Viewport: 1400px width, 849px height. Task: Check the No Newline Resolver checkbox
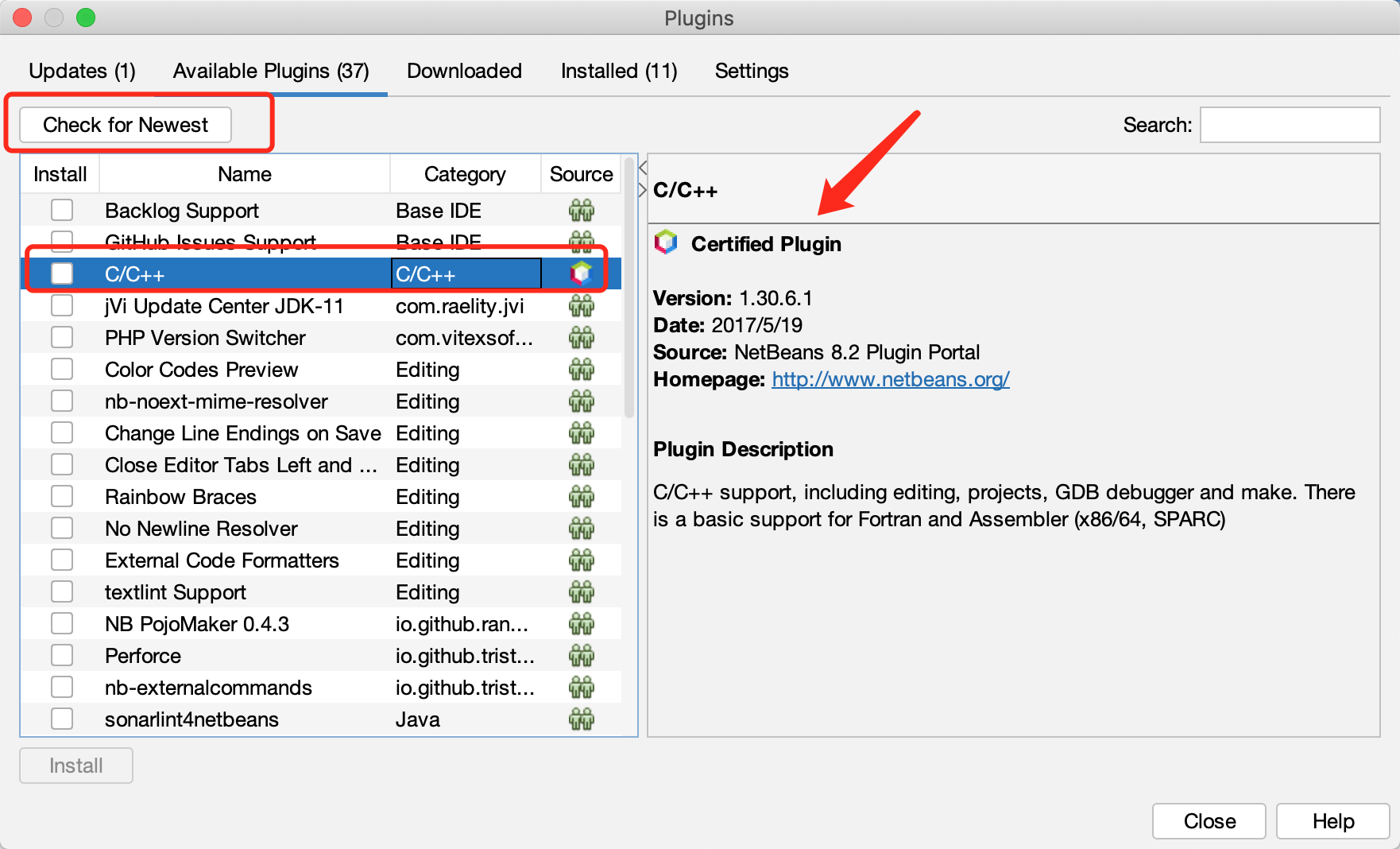62,528
